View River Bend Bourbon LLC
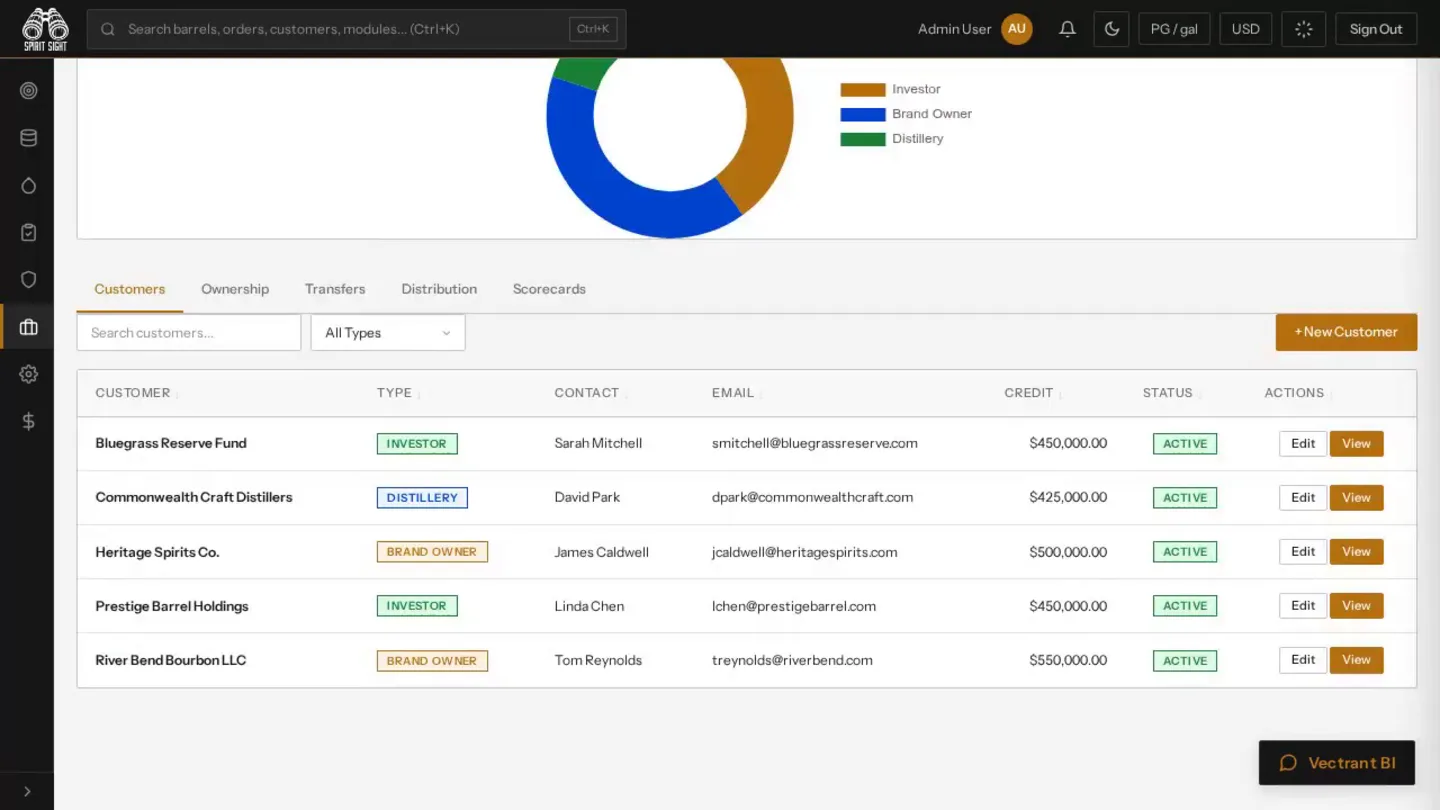The width and height of the screenshot is (1440, 810). point(1356,660)
